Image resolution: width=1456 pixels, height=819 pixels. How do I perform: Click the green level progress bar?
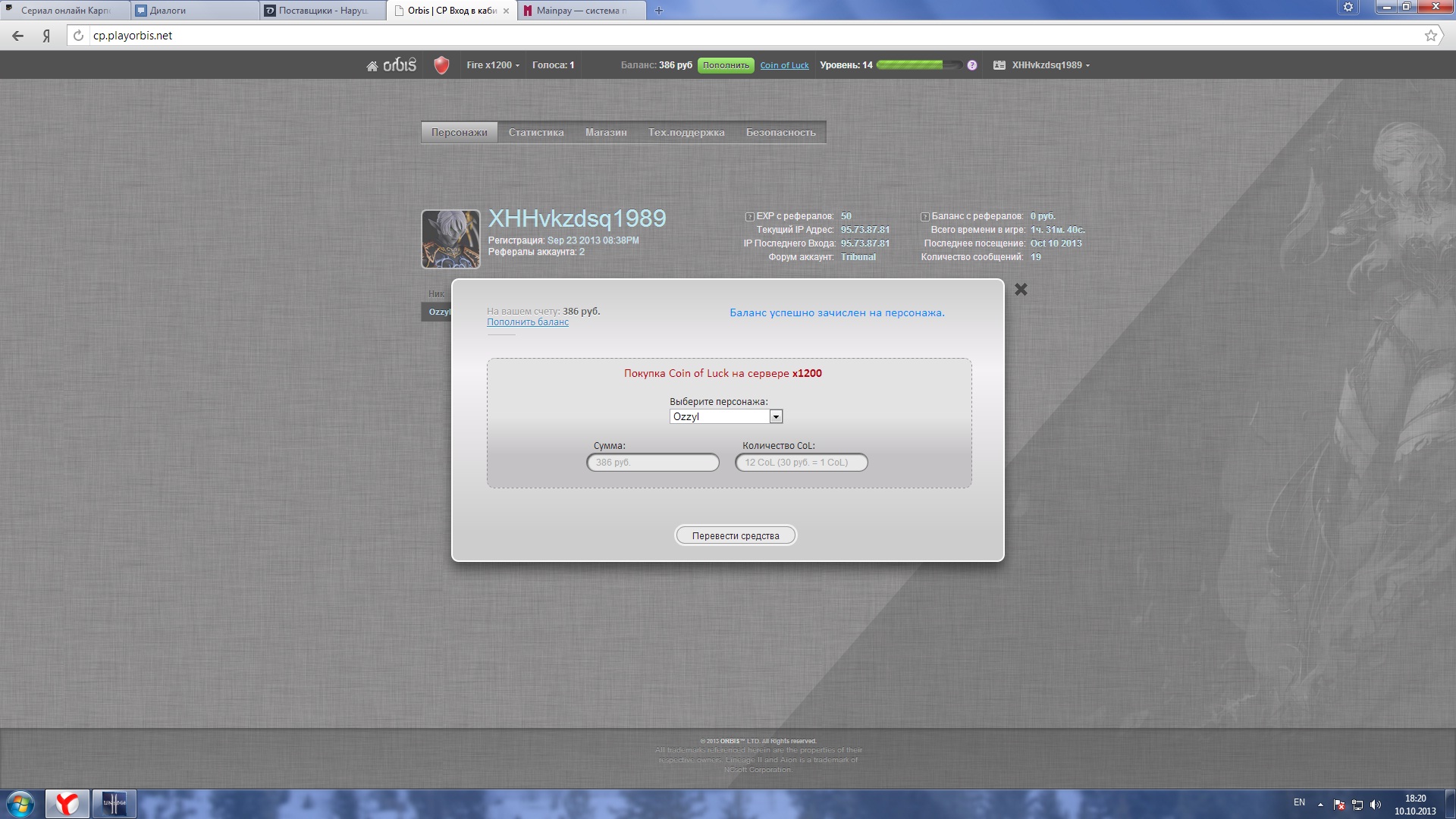pyautogui.click(x=918, y=65)
